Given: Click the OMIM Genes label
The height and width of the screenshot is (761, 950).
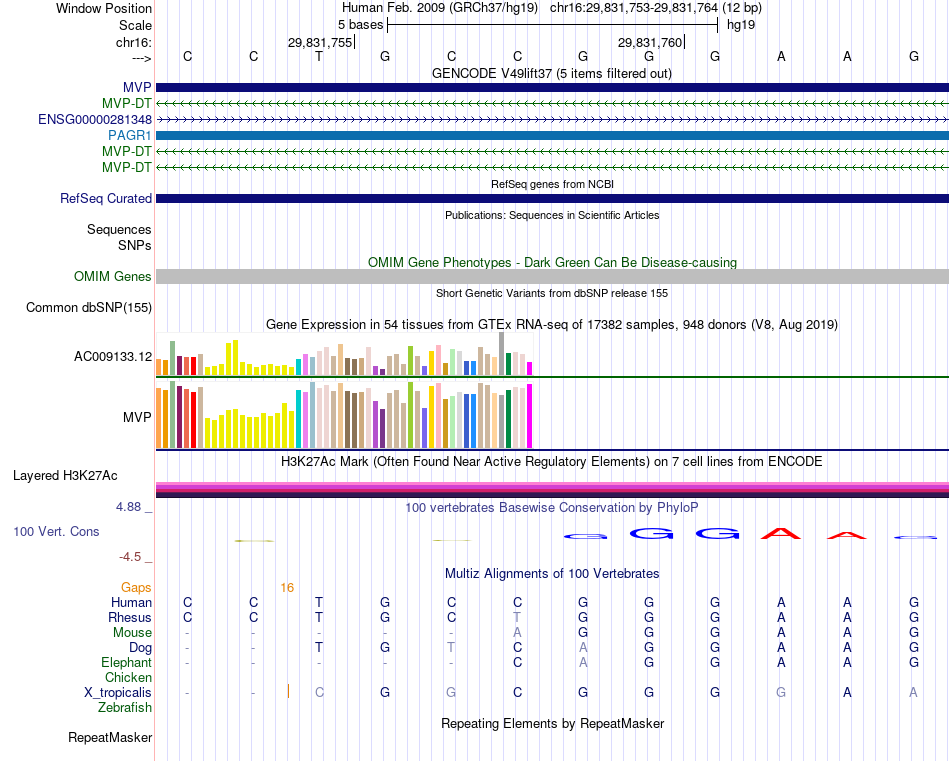Looking at the screenshot, I should coord(113,276).
